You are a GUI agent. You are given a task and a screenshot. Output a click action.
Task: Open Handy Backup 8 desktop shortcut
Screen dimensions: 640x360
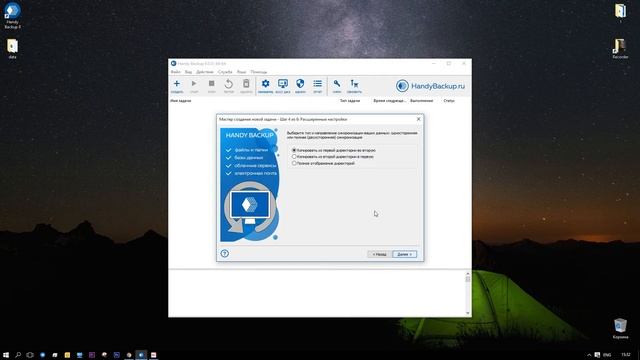(x=12, y=16)
